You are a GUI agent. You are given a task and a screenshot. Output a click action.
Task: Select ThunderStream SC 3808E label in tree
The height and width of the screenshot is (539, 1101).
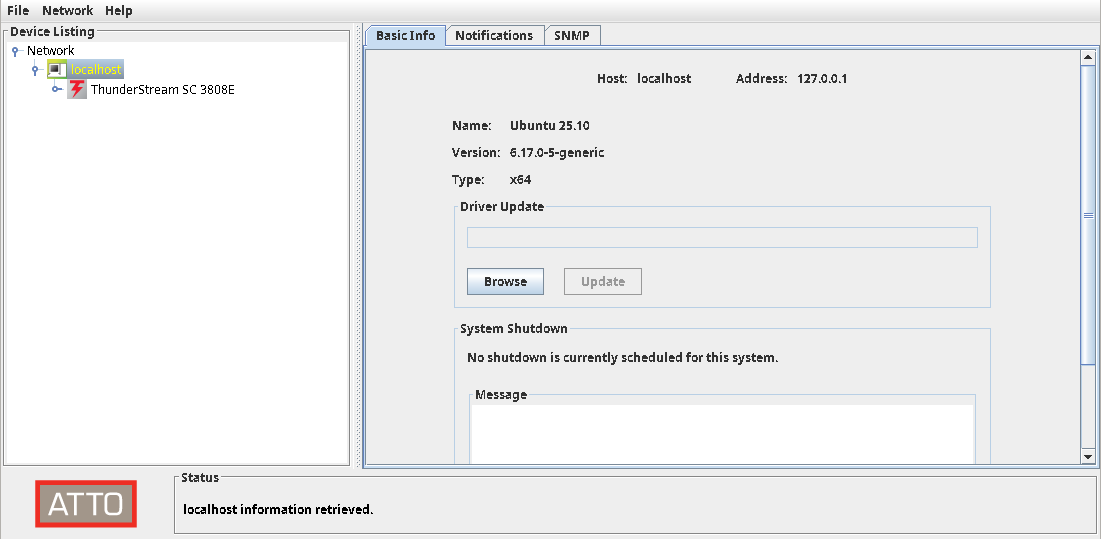[163, 90]
